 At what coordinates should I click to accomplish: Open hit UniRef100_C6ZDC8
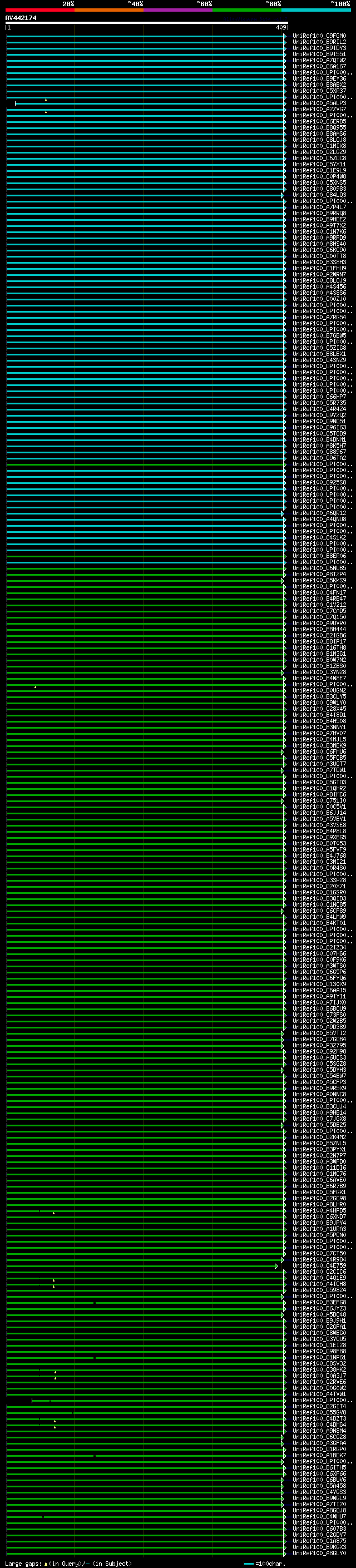319,159
